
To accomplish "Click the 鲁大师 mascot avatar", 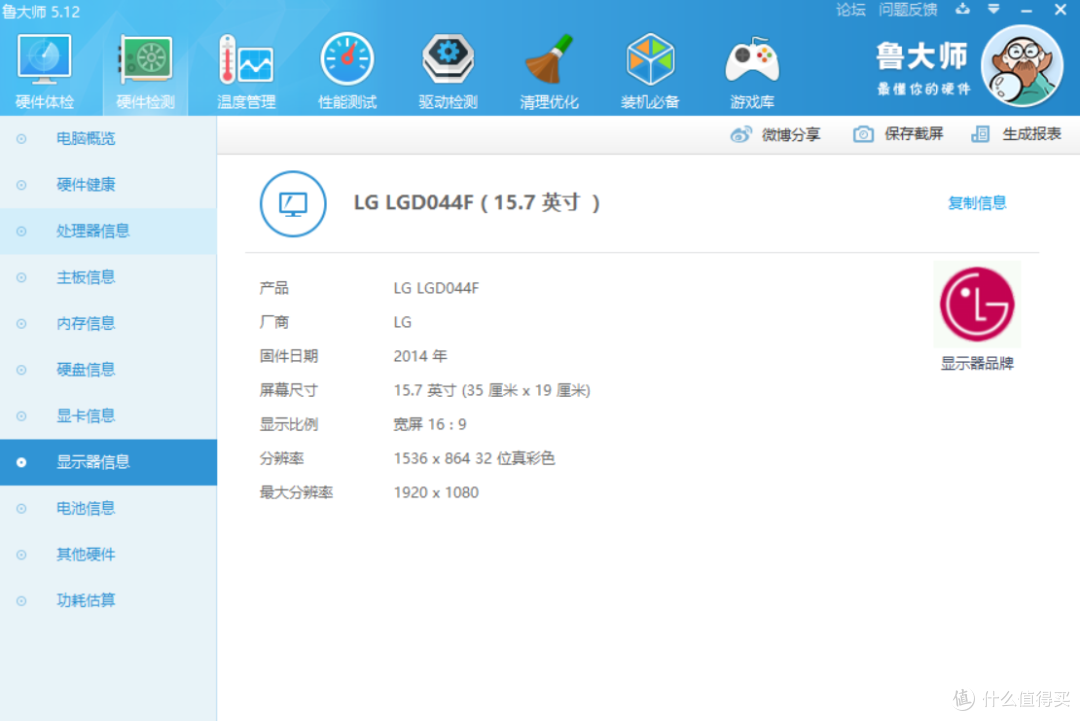I will pyautogui.click(x=1022, y=66).
